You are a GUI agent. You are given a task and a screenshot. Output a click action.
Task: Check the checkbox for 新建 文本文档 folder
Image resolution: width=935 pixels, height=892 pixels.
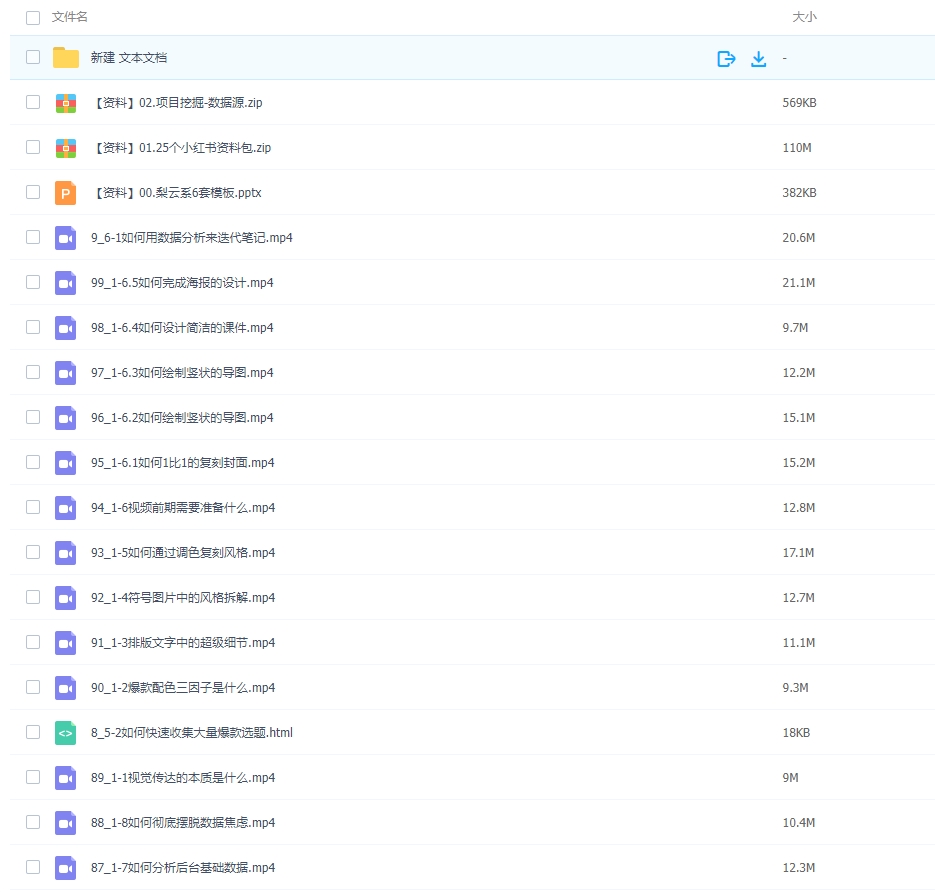33,58
